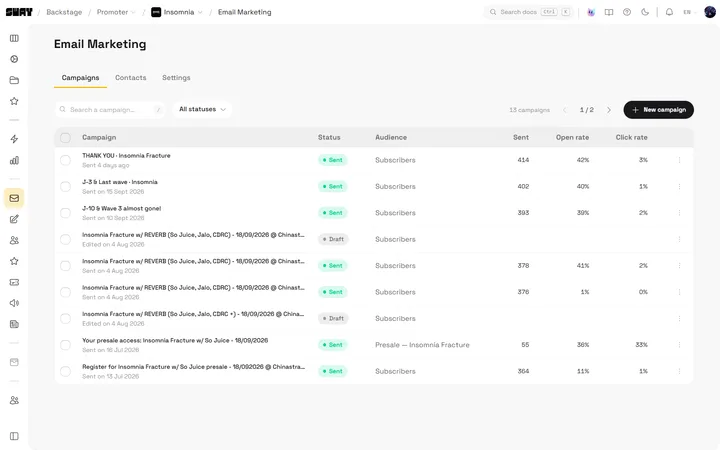Open the All statuses filter dropdown
720x450 pixels.
click(202, 109)
